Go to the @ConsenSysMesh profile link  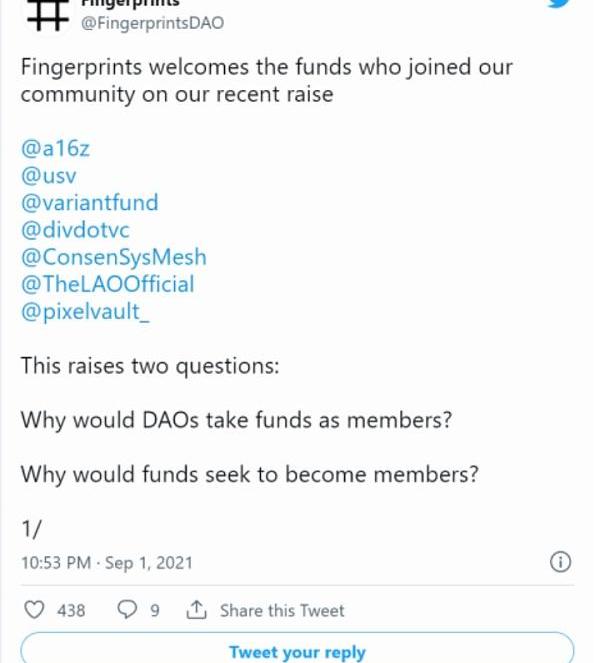tap(113, 257)
